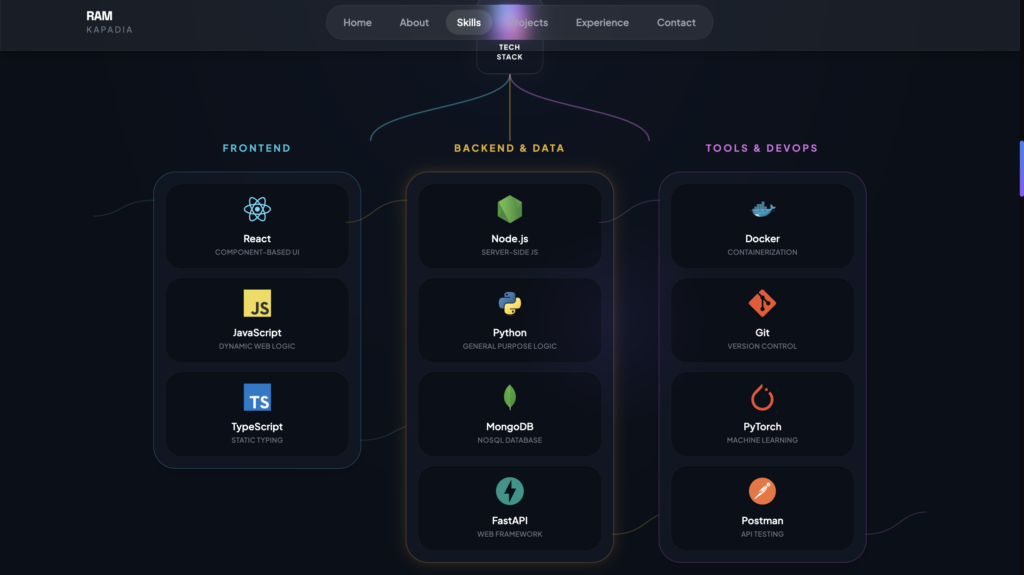
Task: Click the Docker card title
Action: (x=762, y=238)
